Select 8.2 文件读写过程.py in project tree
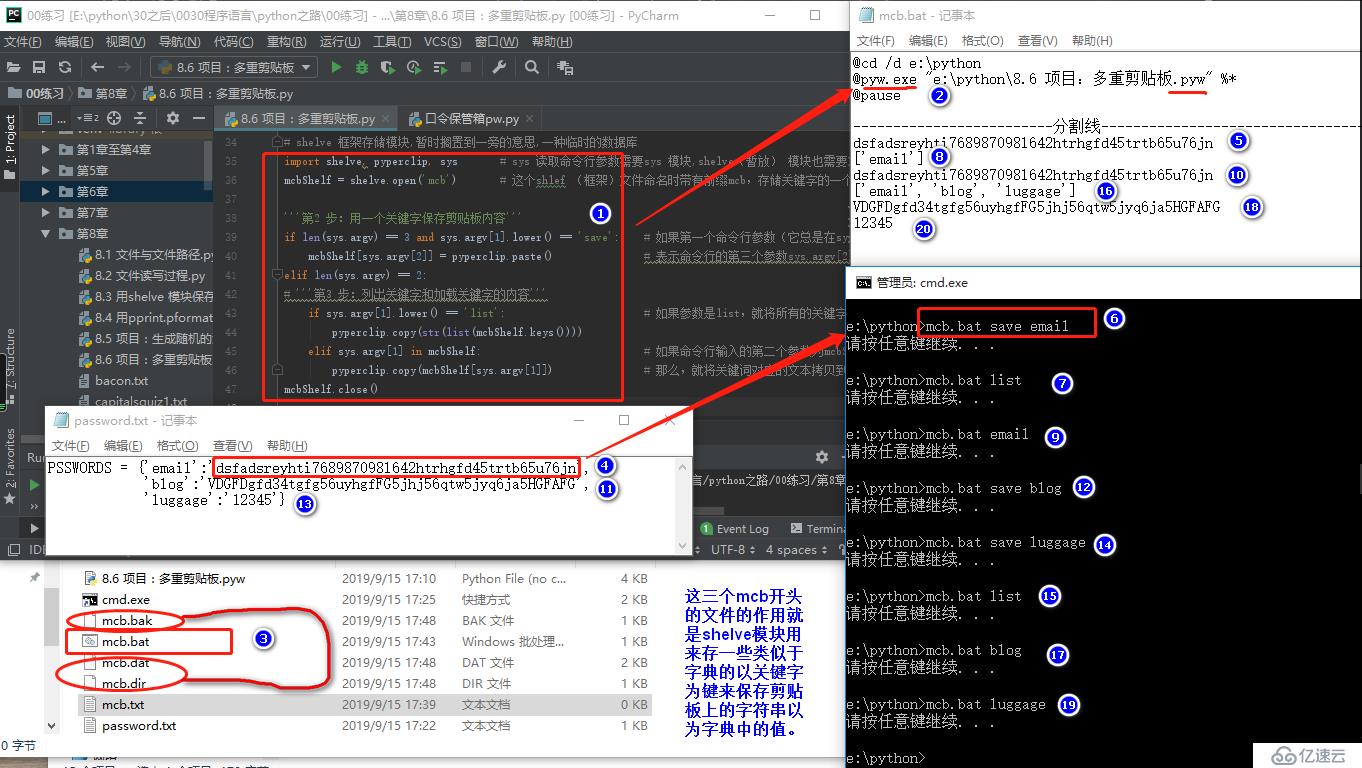 pos(142,276)
